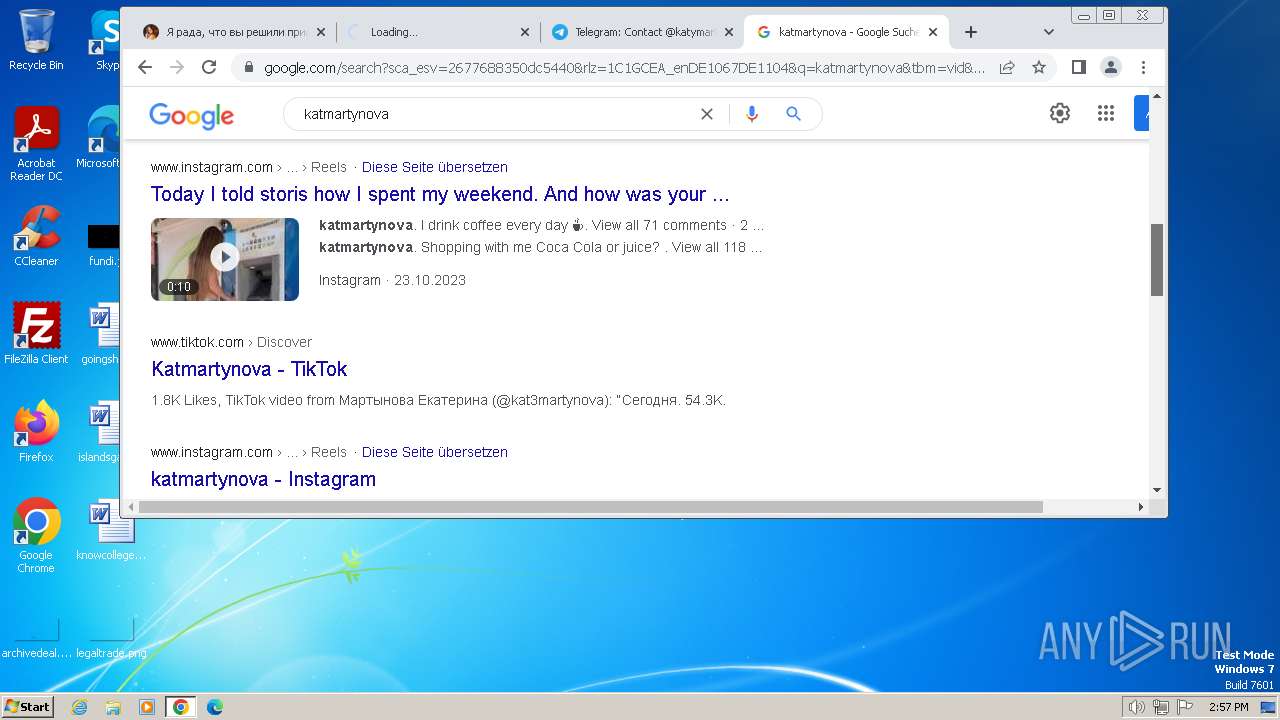The width and height of the screenshot is (1280, 720).
Task: Switch to the Loading tab
Action: [437, 32]
